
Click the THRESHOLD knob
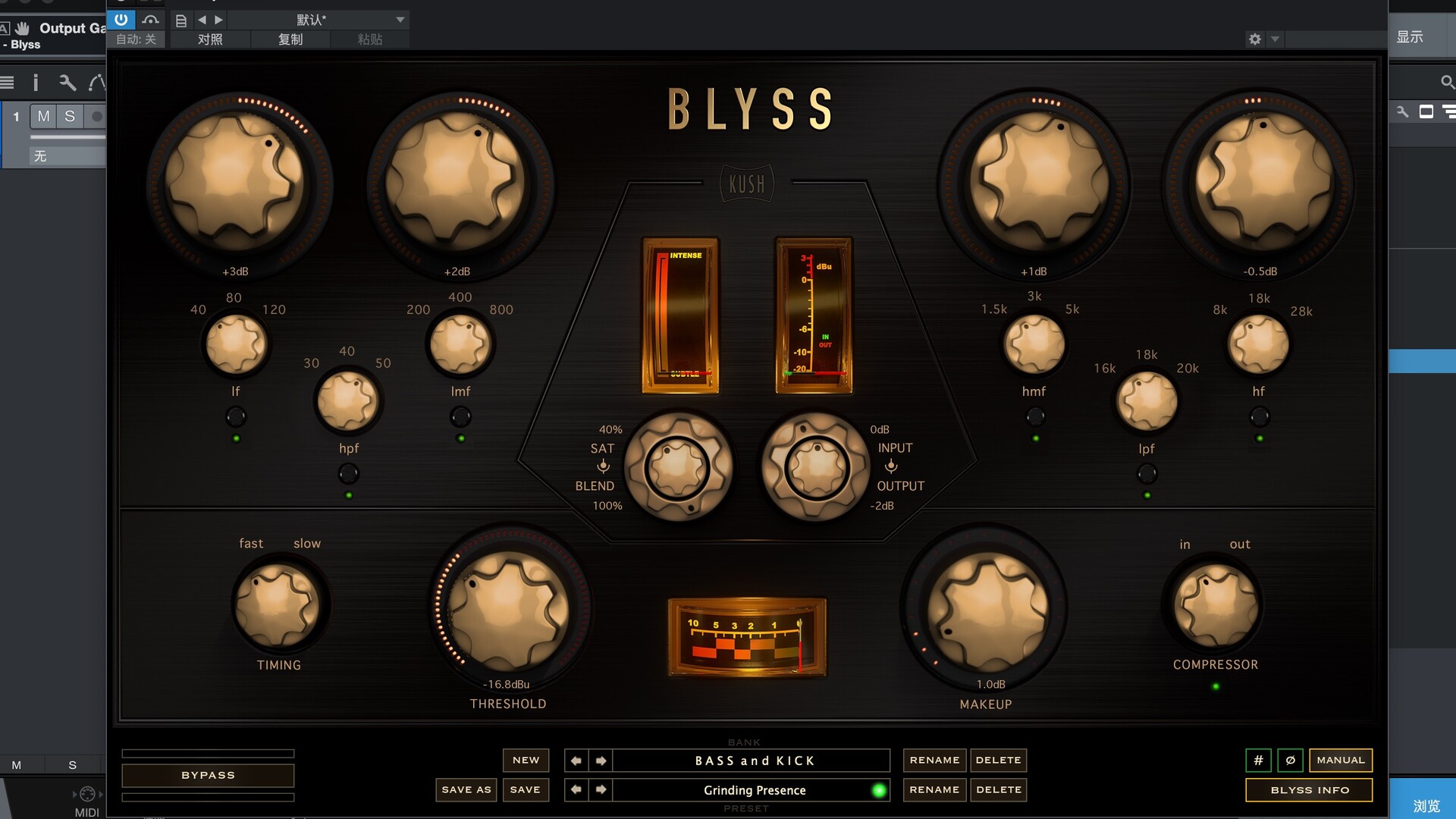coord(508,610)
